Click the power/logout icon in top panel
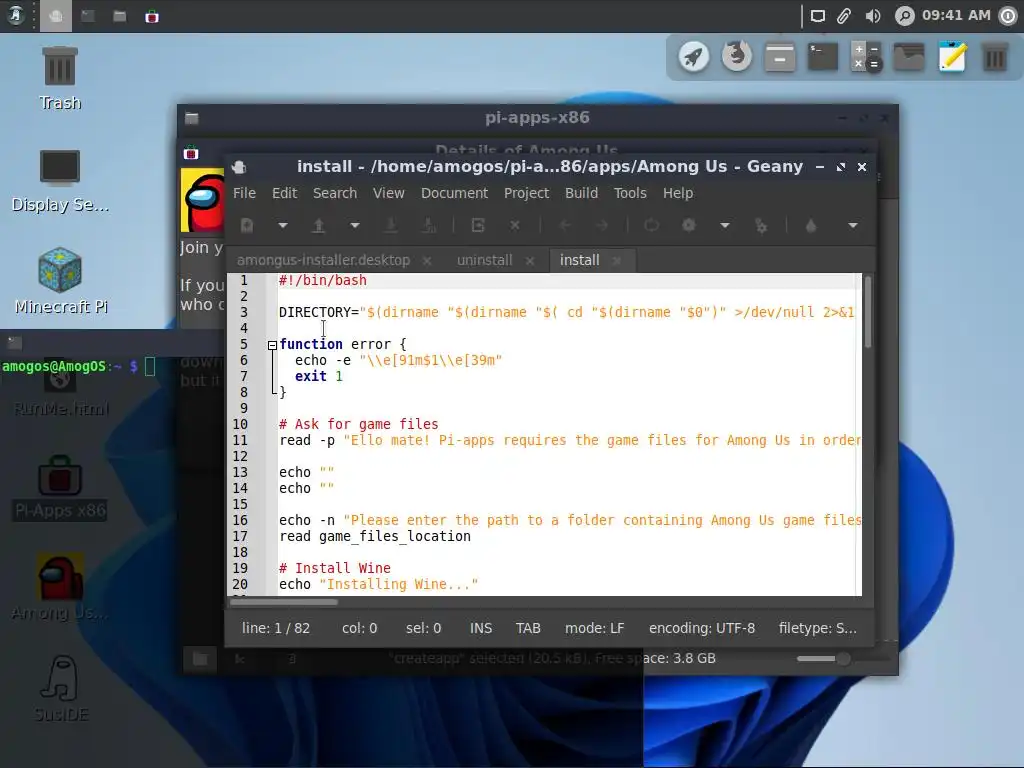The width and height of the screenshot is (1024, 768). point(1008,16)
